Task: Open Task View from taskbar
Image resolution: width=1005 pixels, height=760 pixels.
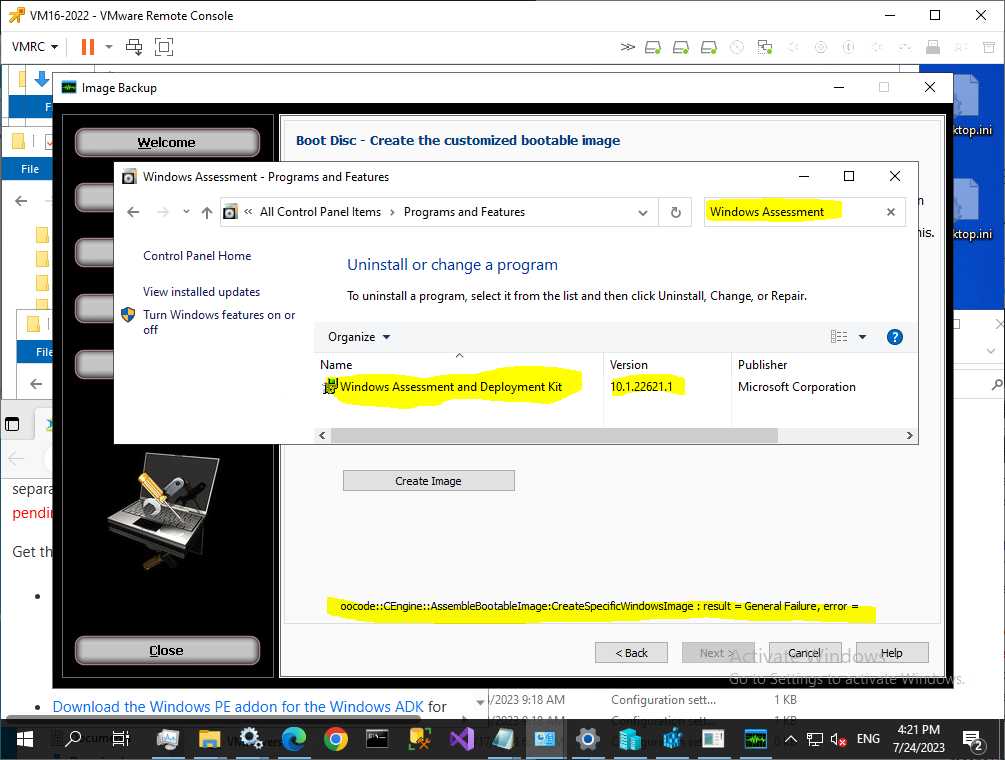Action: (x=120, y=739)
